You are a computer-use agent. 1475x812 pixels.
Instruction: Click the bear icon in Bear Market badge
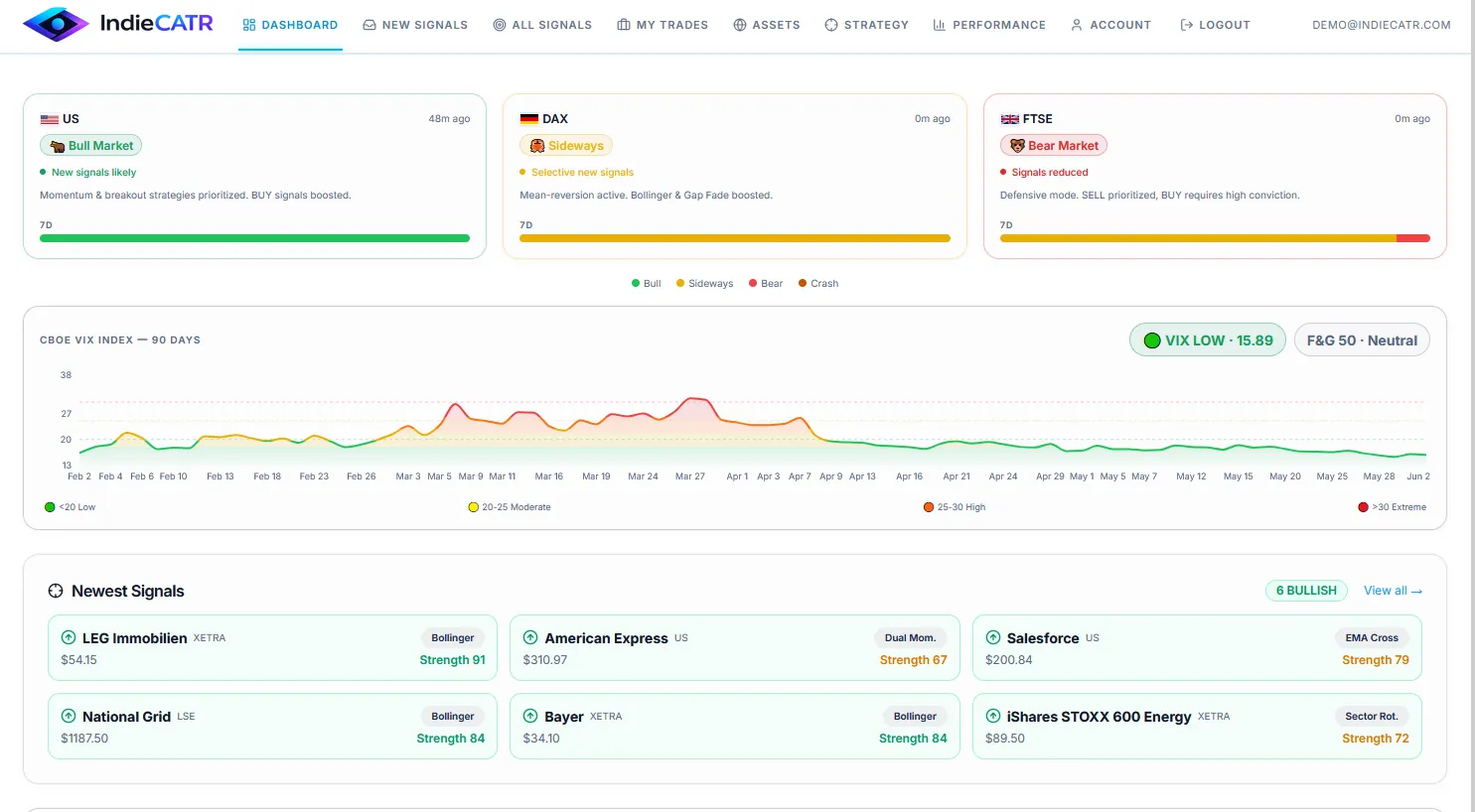point(1017,146)
